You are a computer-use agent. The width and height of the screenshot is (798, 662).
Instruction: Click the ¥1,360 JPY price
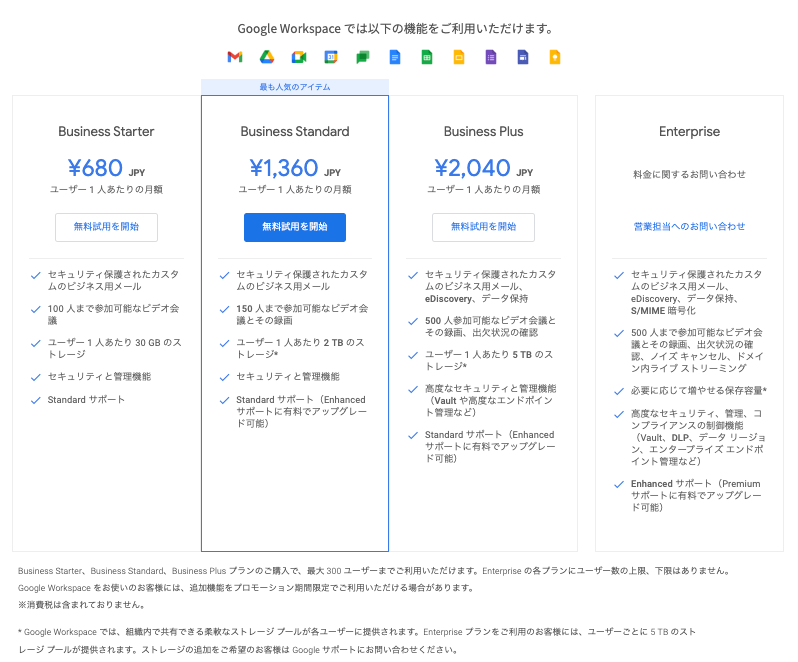[295, 168]
